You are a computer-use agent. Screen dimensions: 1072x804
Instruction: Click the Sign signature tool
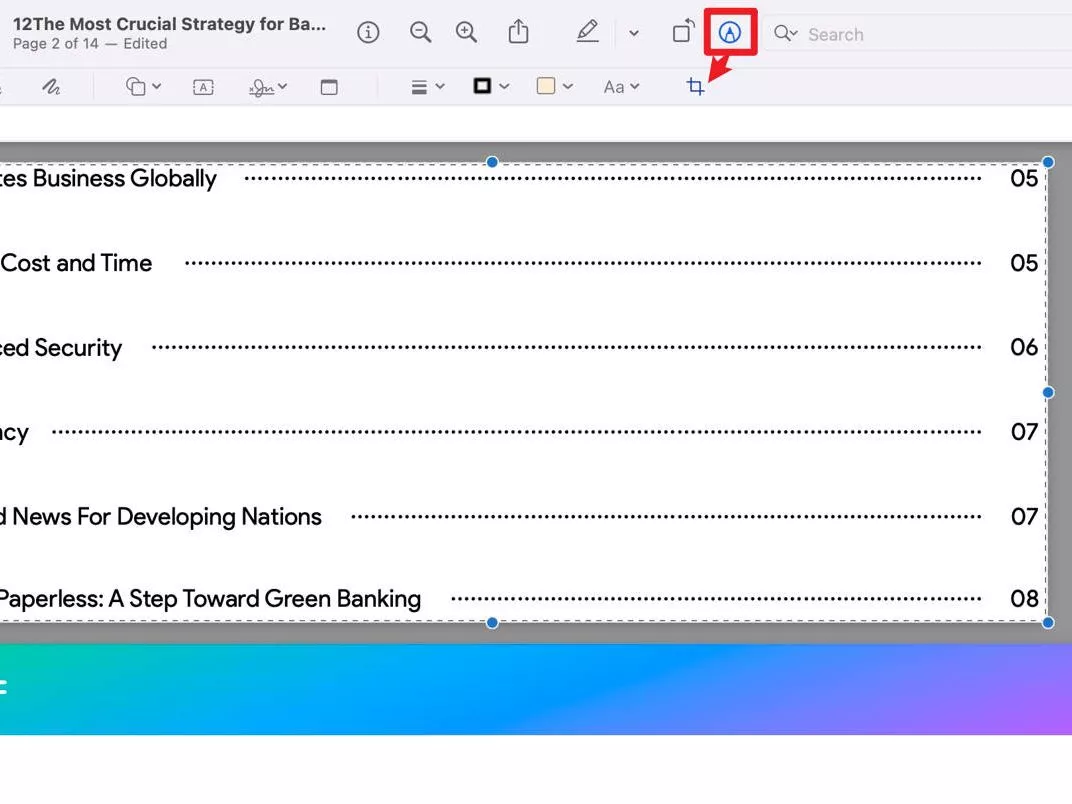pos(262,87)
